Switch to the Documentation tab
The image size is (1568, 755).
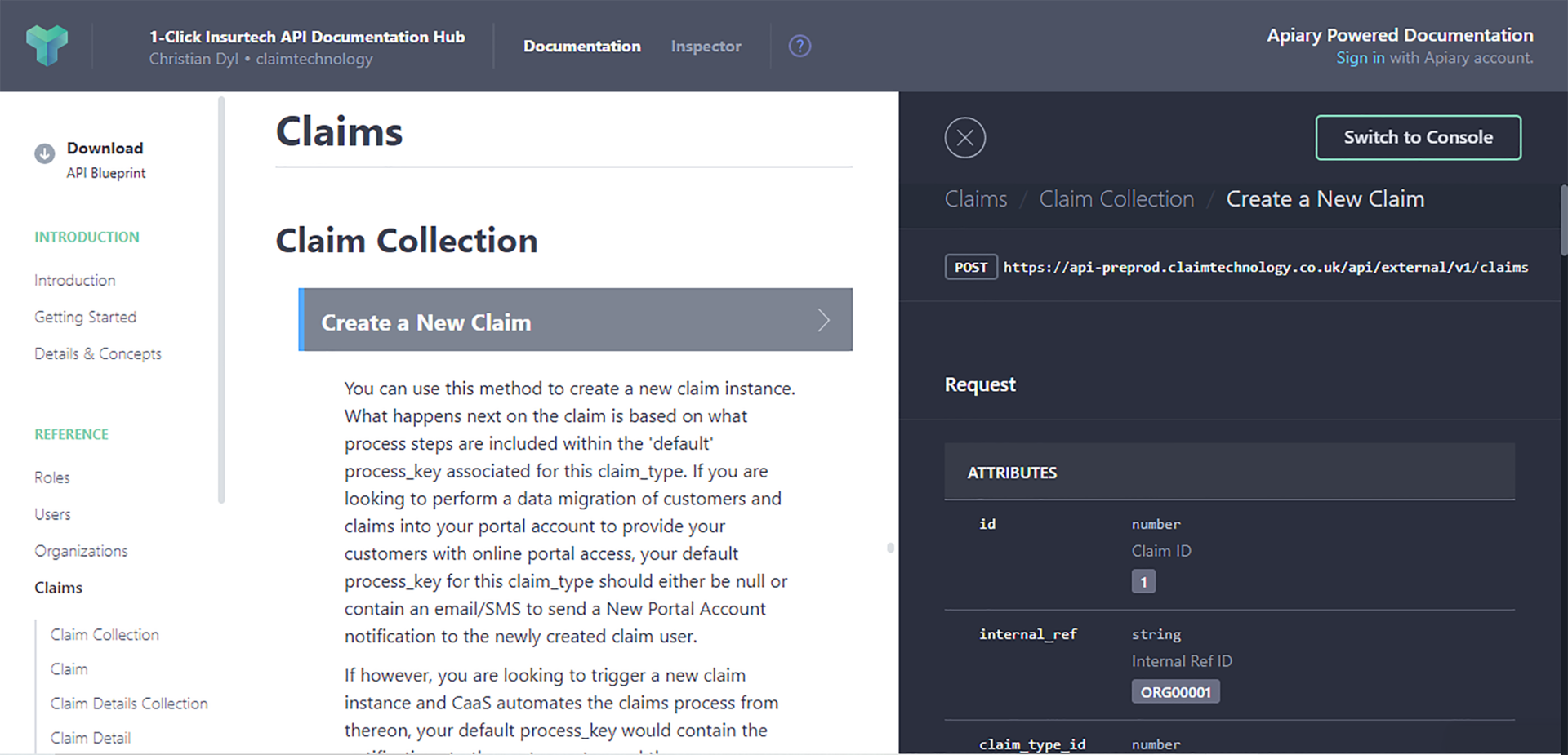point(582,47)
